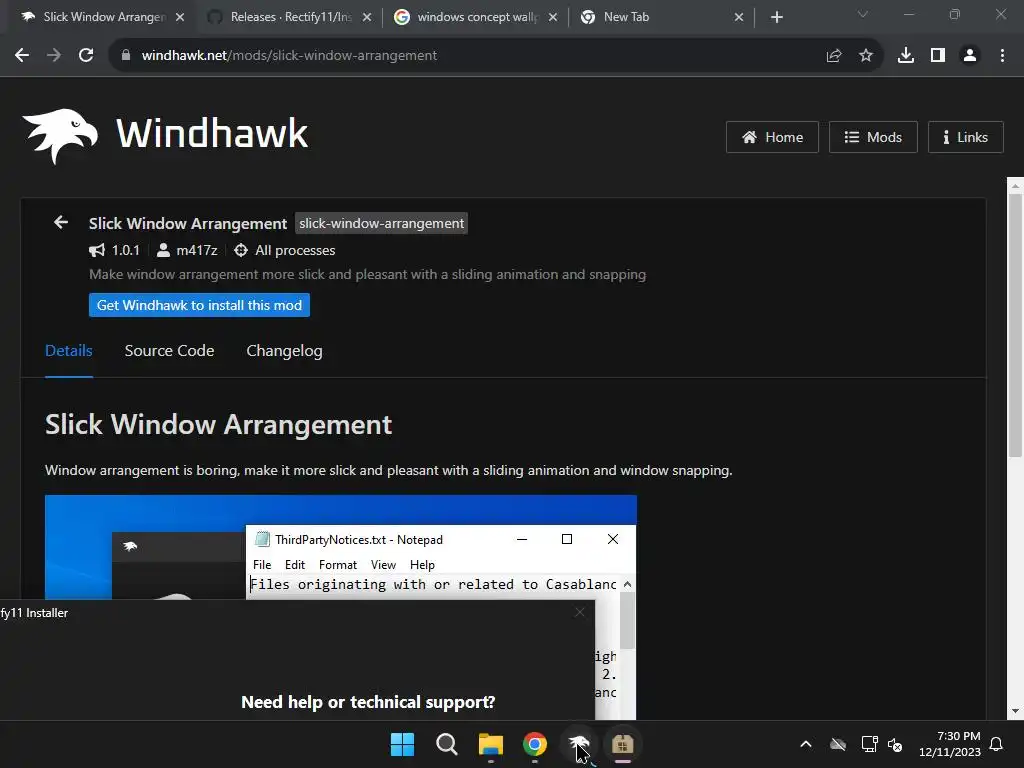Reload the Windhawk page
This screenshot has height=768, width=1024.
click(86, 56)
